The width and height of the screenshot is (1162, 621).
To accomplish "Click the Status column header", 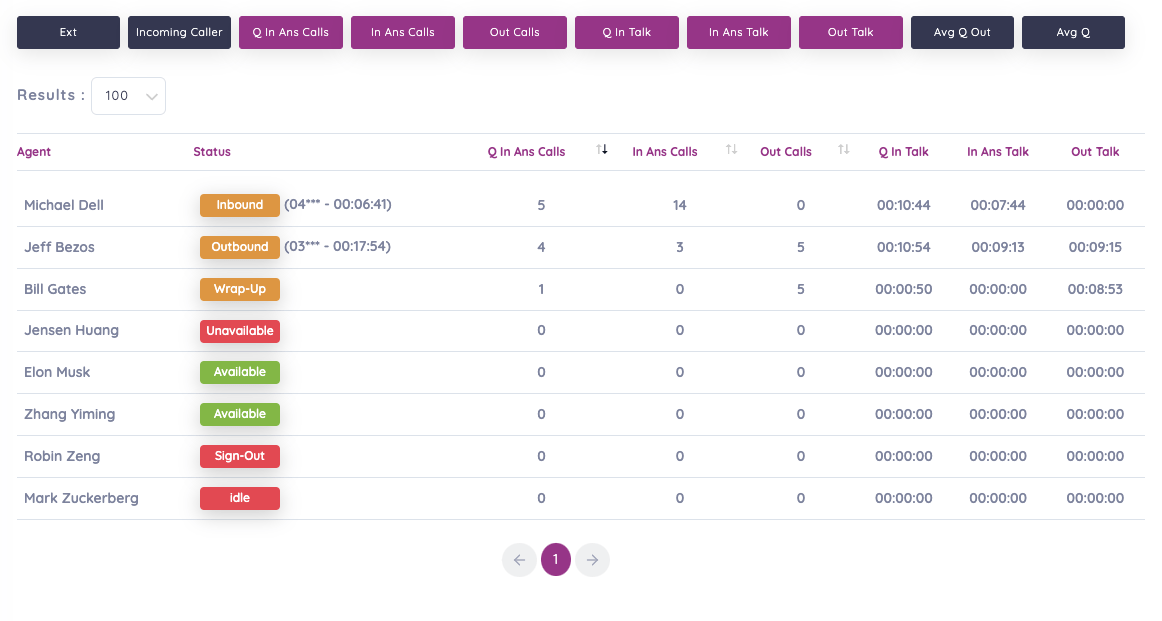I will click(212, 152).
